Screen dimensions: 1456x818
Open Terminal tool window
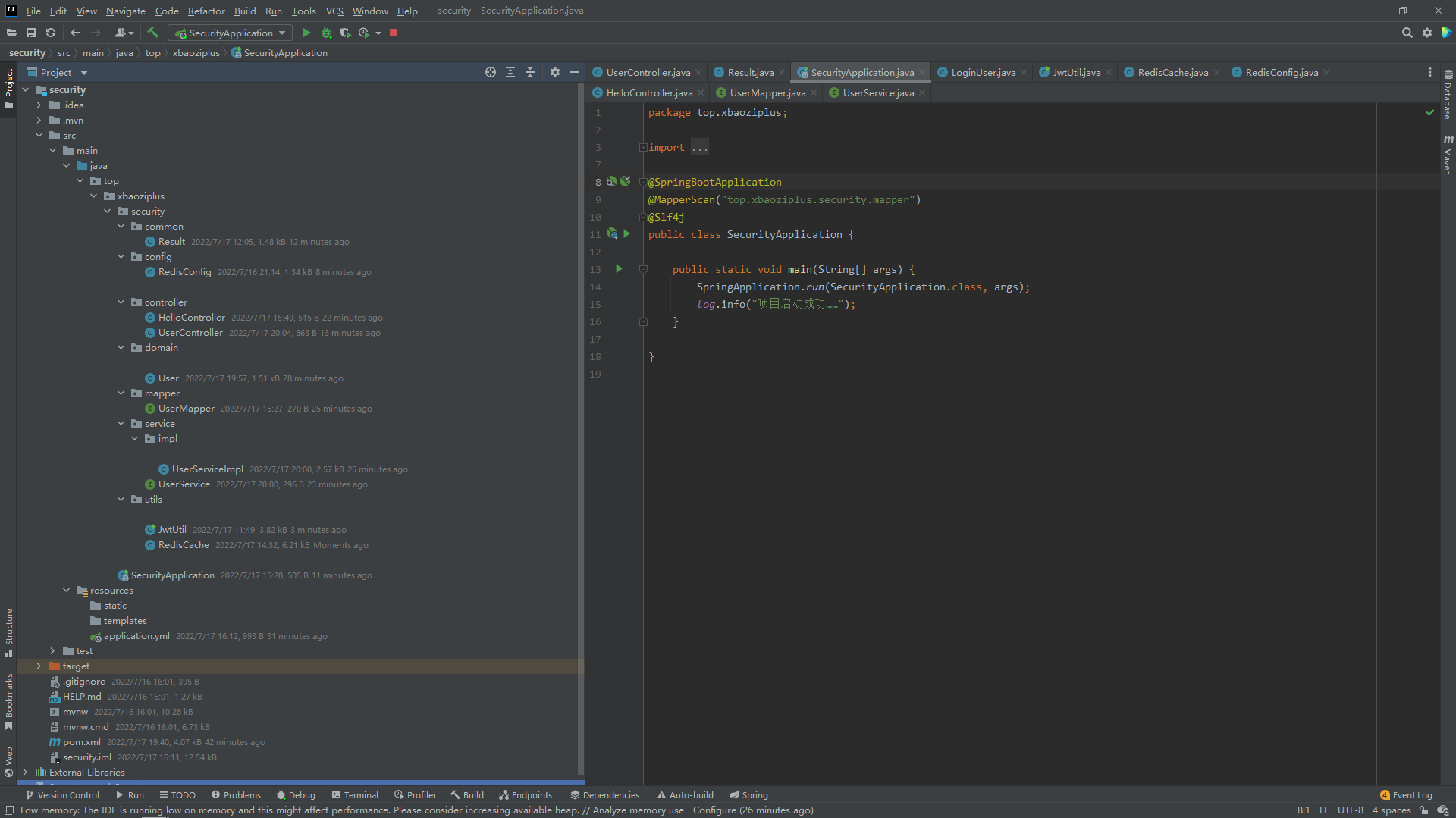tap(355, 795)
